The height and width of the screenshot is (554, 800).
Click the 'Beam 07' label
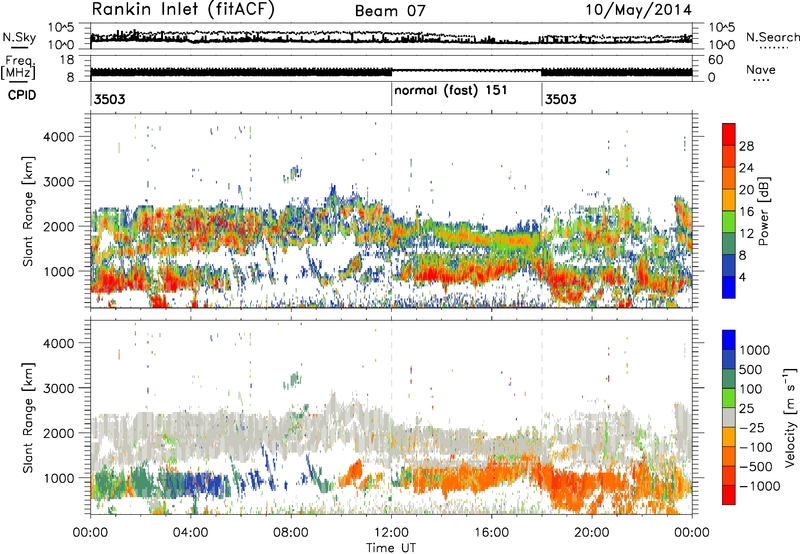[390, 11]
